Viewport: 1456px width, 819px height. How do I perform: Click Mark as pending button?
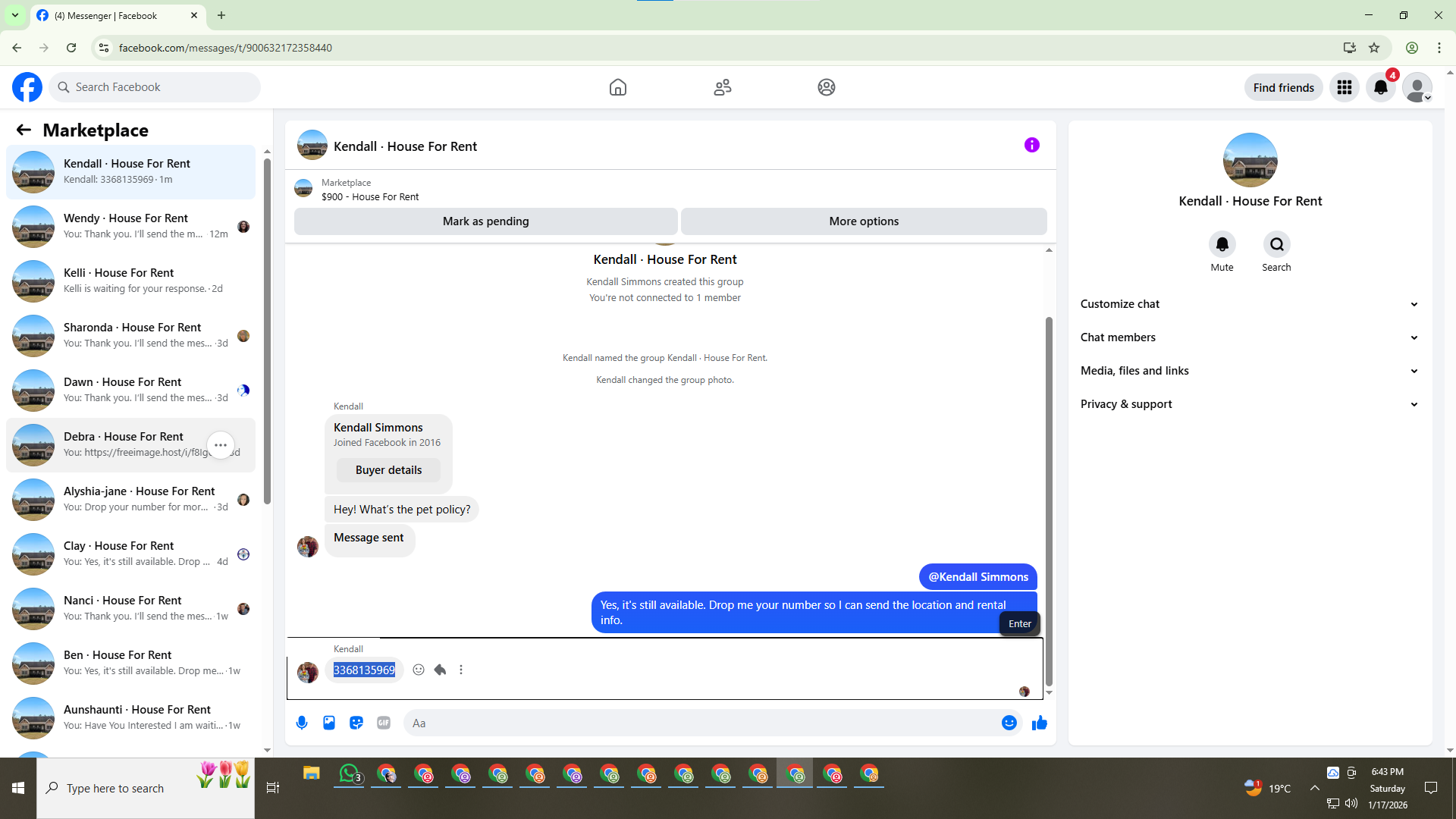coord(485,221)
